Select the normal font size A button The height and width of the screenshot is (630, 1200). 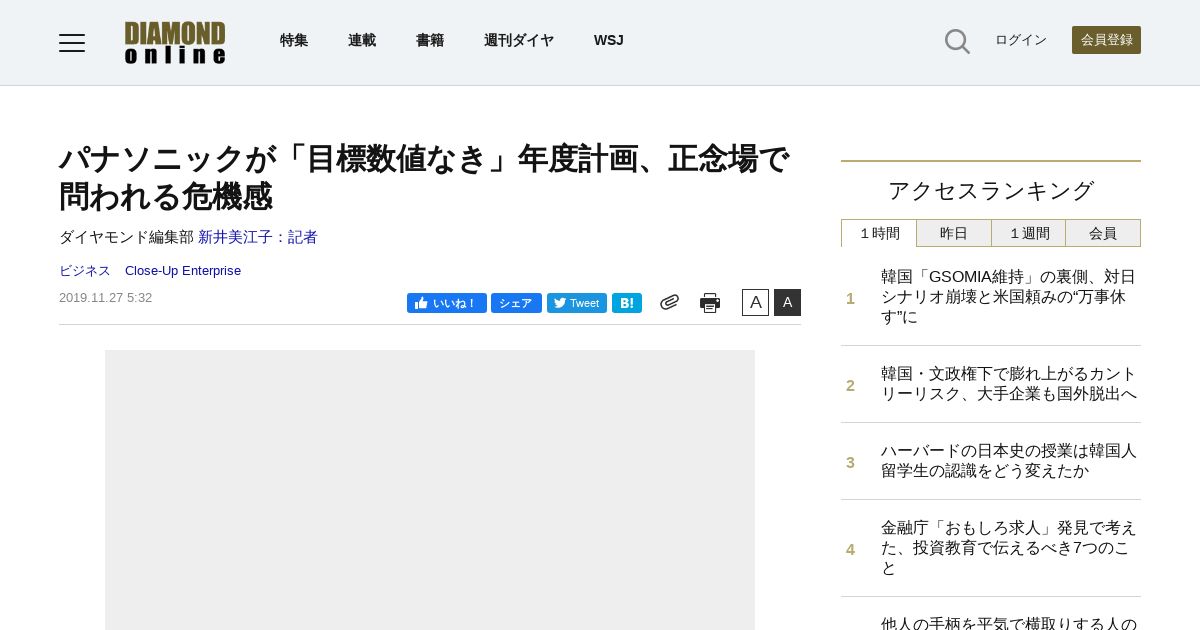pos(755,302)
